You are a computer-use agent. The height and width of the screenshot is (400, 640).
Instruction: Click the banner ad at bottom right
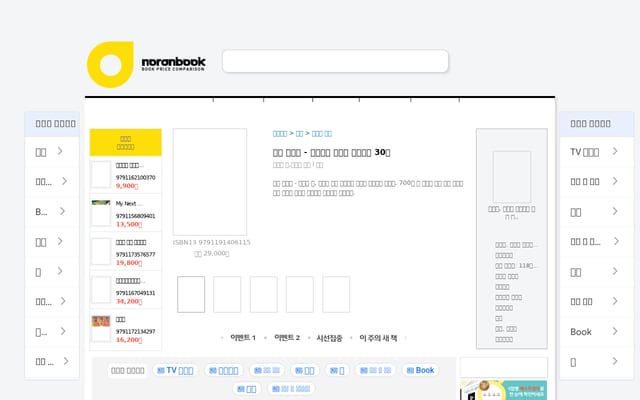point(503,390)
